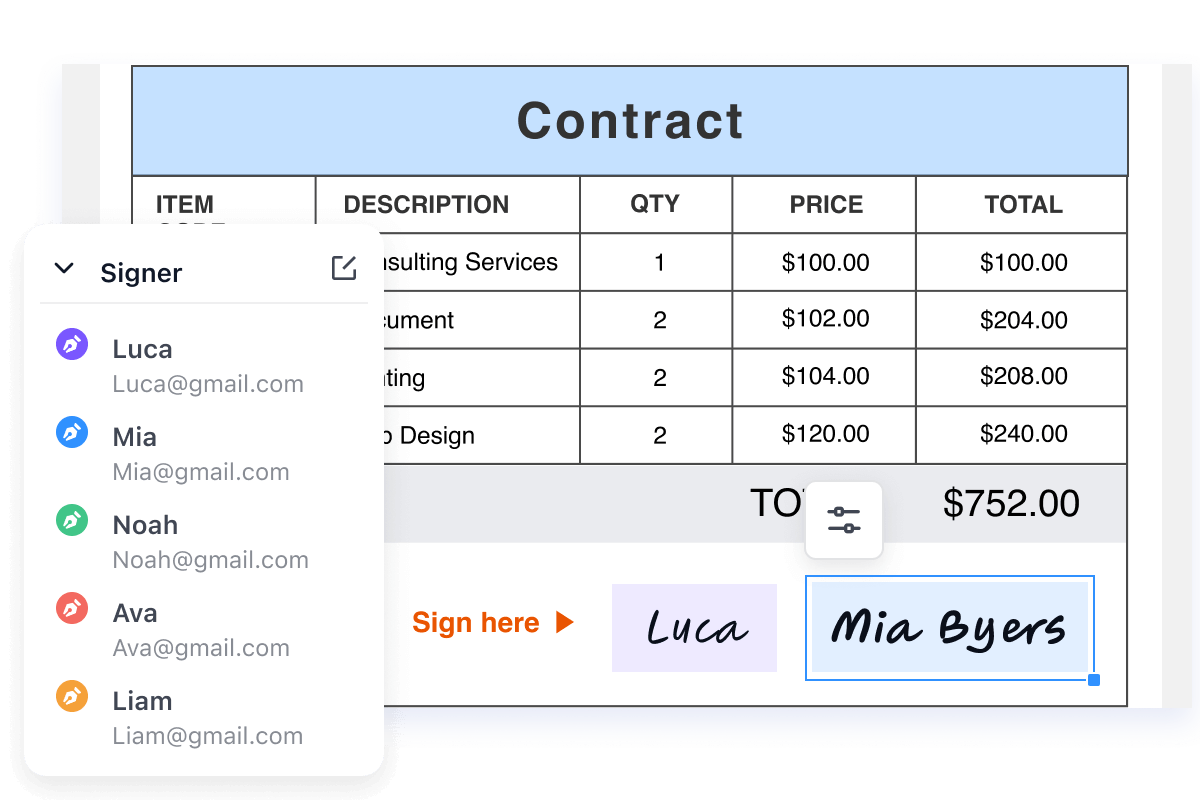Select signer Luca in the list
1200x800 pixels.
142,349
